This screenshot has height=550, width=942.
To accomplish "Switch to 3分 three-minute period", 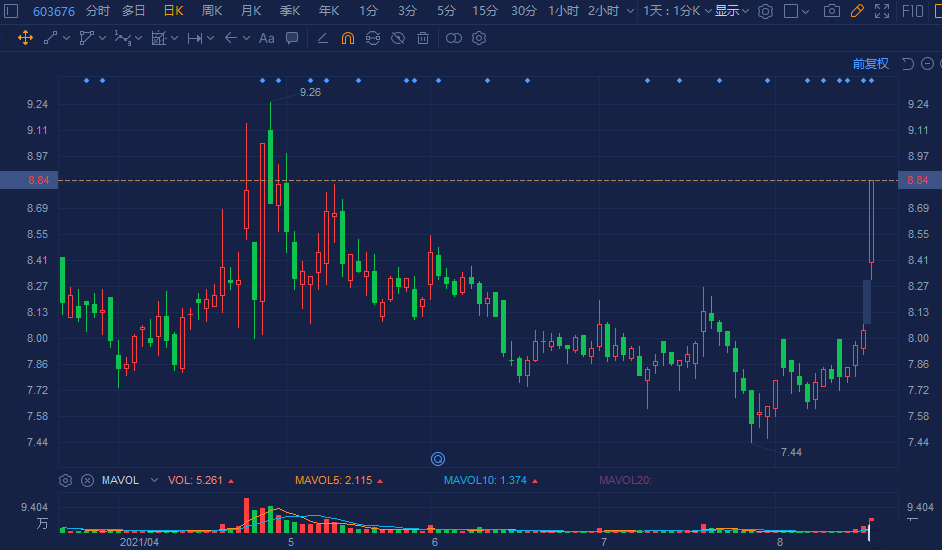I will point(407,11).
